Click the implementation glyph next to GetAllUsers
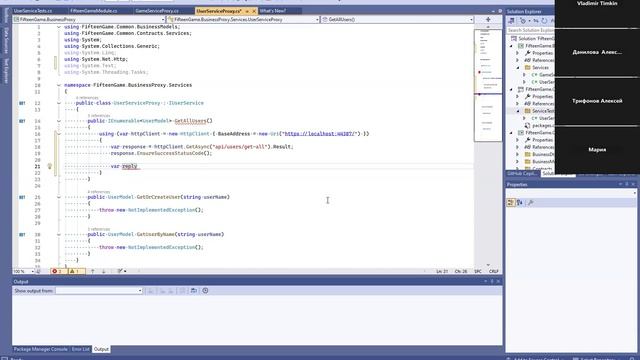The height and width of the screenshot is (360, 640). [x=22, y=121]
